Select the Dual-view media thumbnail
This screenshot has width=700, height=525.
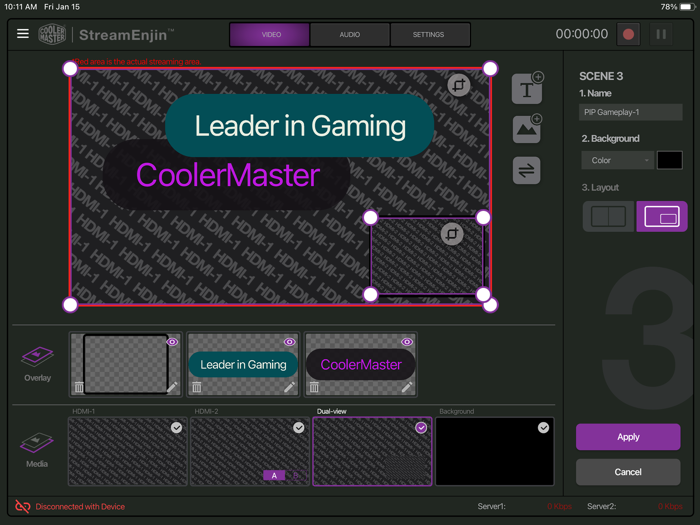click(372, 451)
